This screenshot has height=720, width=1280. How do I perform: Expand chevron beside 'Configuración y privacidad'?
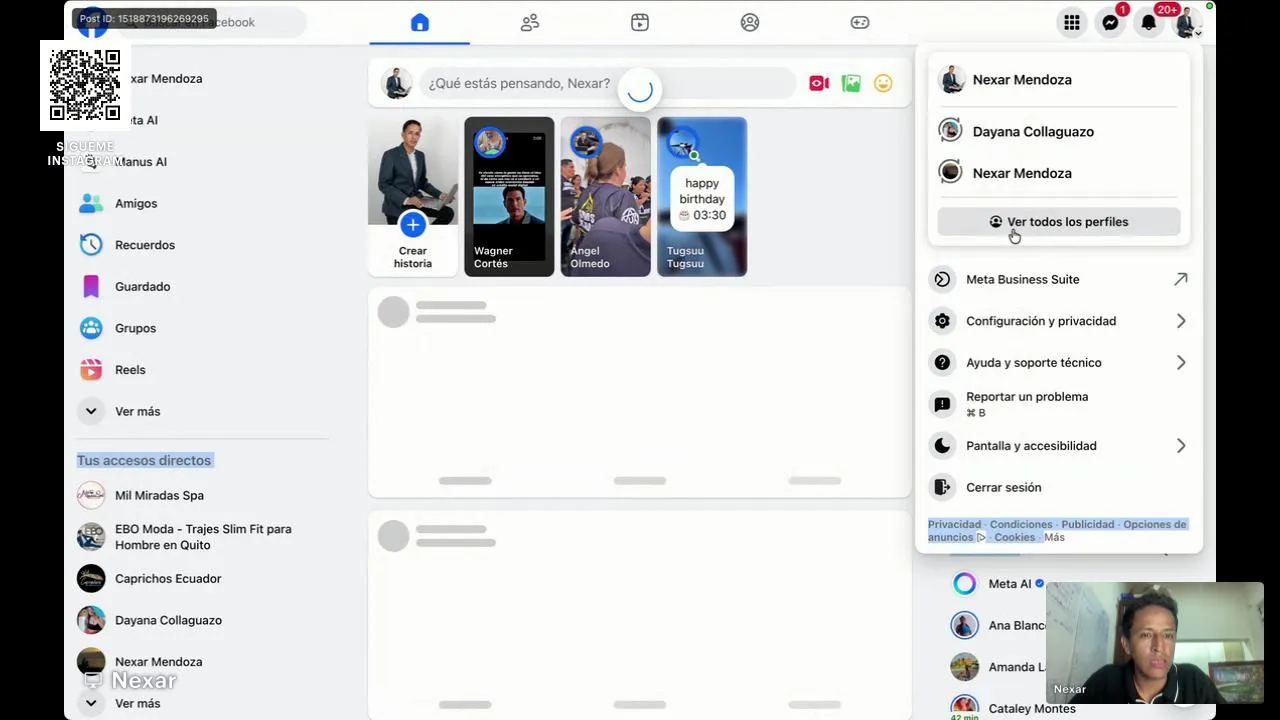point(1181,321)
